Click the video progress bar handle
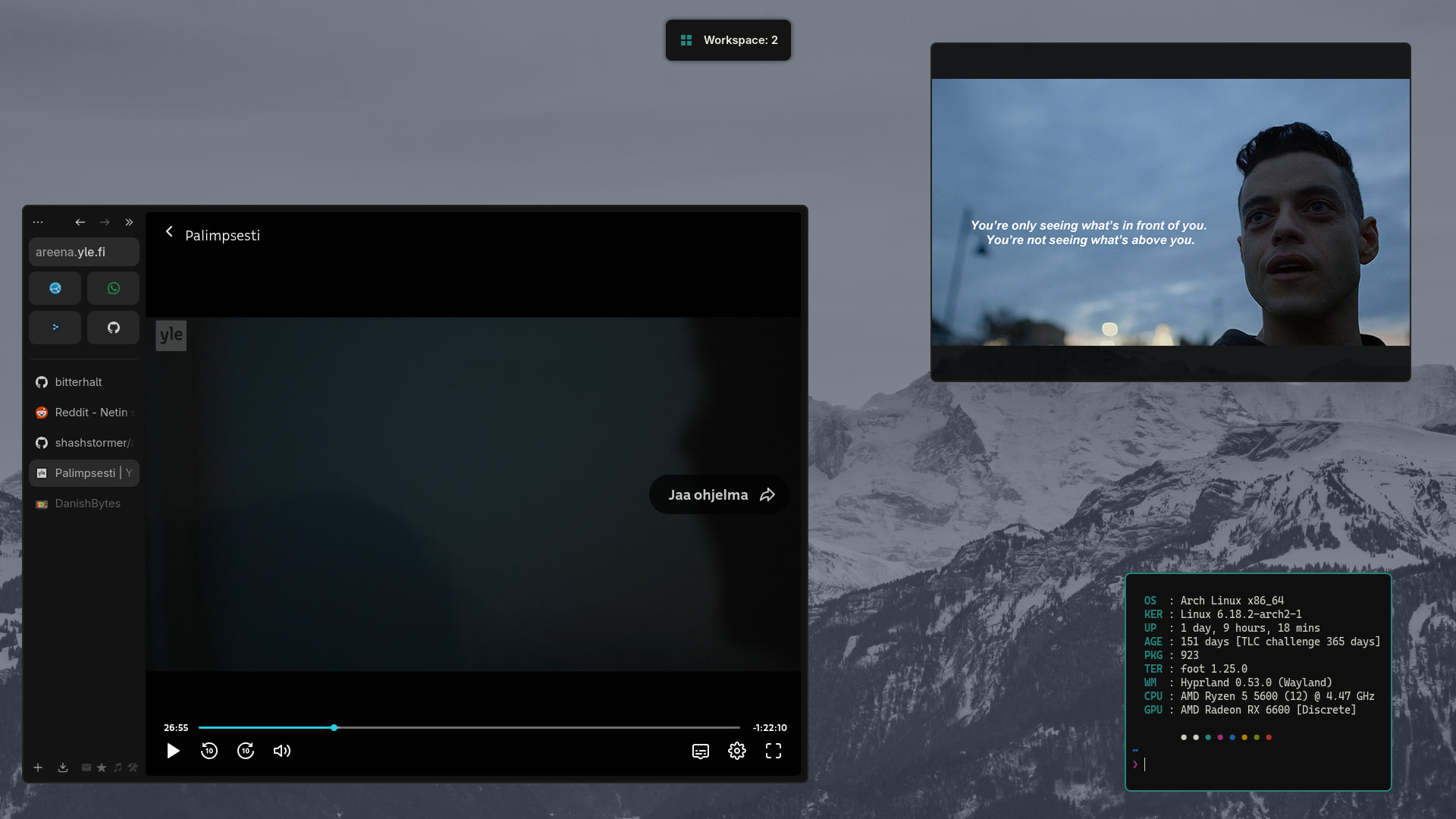Screen dimensions: 1456x819 coord(334,728)
